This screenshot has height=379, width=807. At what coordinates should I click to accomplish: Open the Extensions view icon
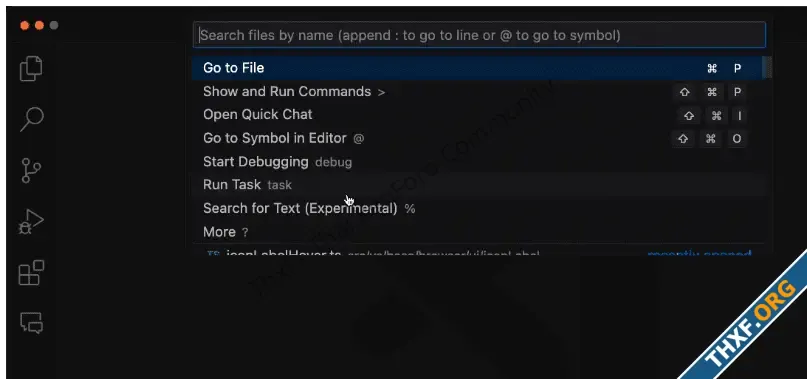31,272
